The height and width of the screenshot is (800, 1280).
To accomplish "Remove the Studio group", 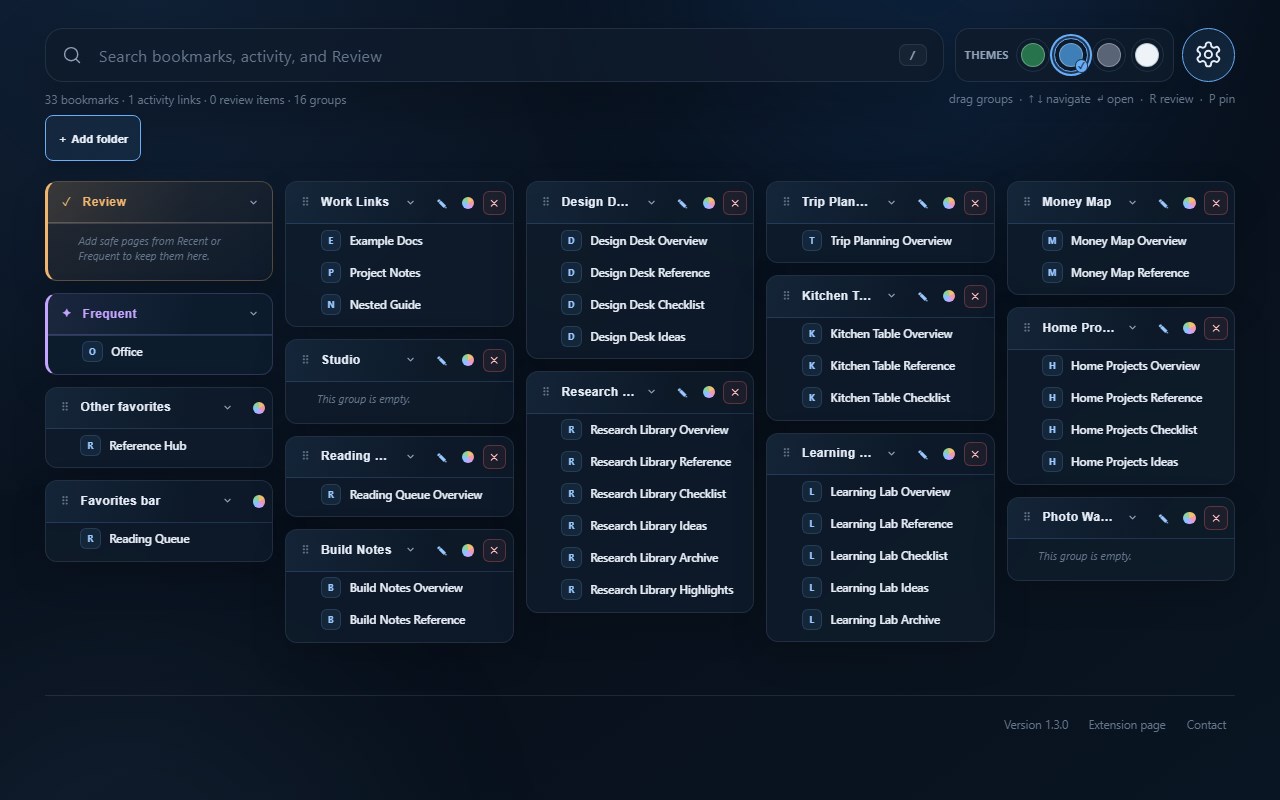I will coord(494,360).
